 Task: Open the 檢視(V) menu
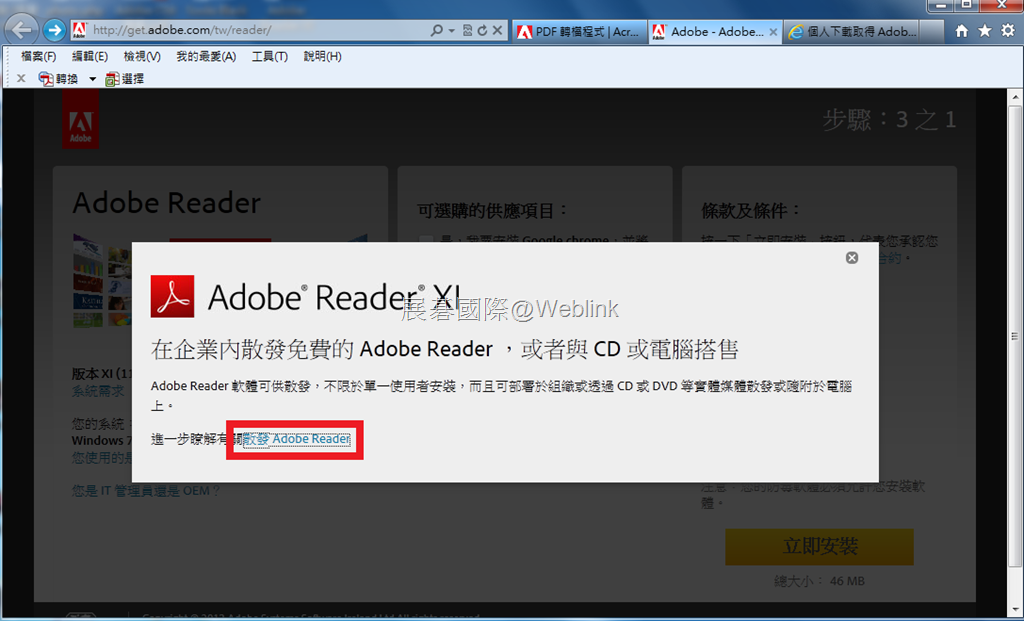pyautogui.click(x=142, y=57)
